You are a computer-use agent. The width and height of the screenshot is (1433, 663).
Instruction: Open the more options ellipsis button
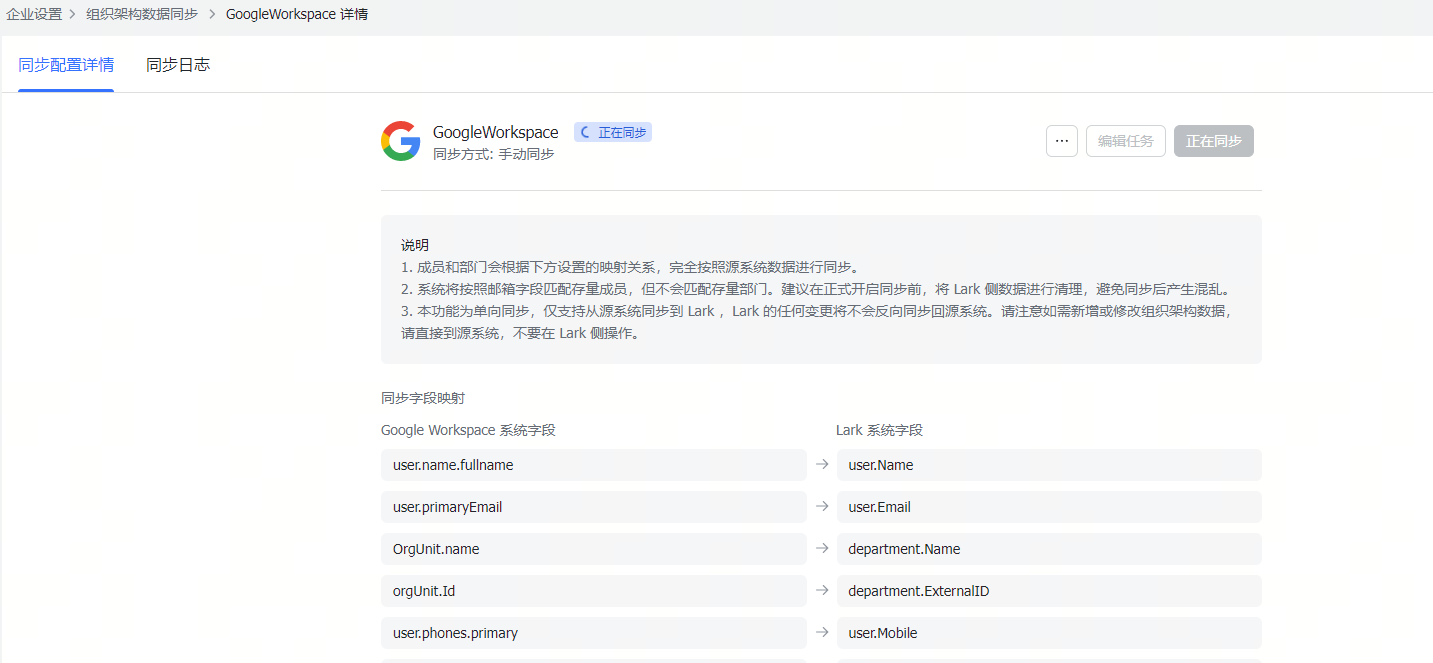(x=1062, y=141)
